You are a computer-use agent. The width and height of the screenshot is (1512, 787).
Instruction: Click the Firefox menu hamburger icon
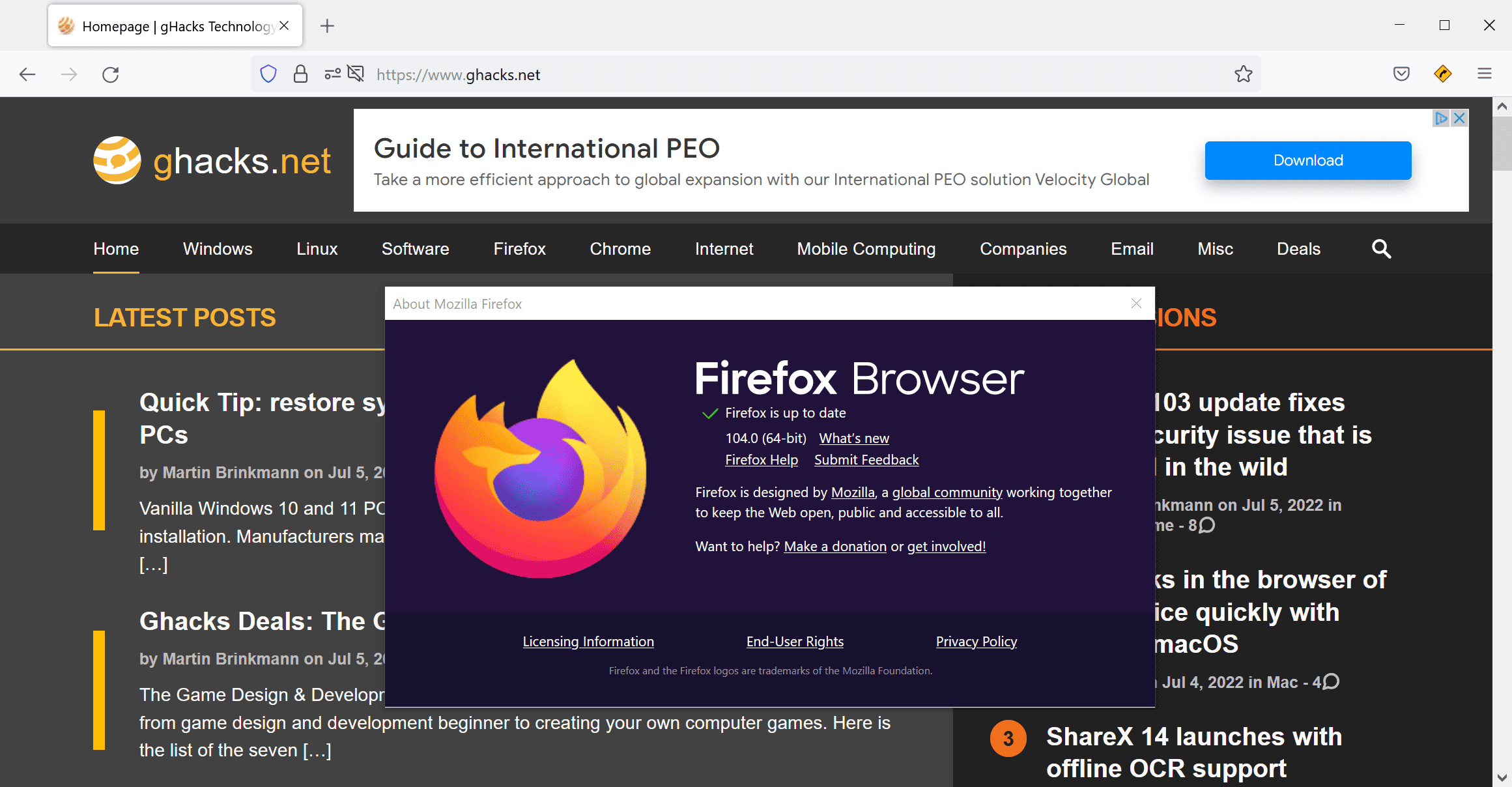(x=1485, y=74)
